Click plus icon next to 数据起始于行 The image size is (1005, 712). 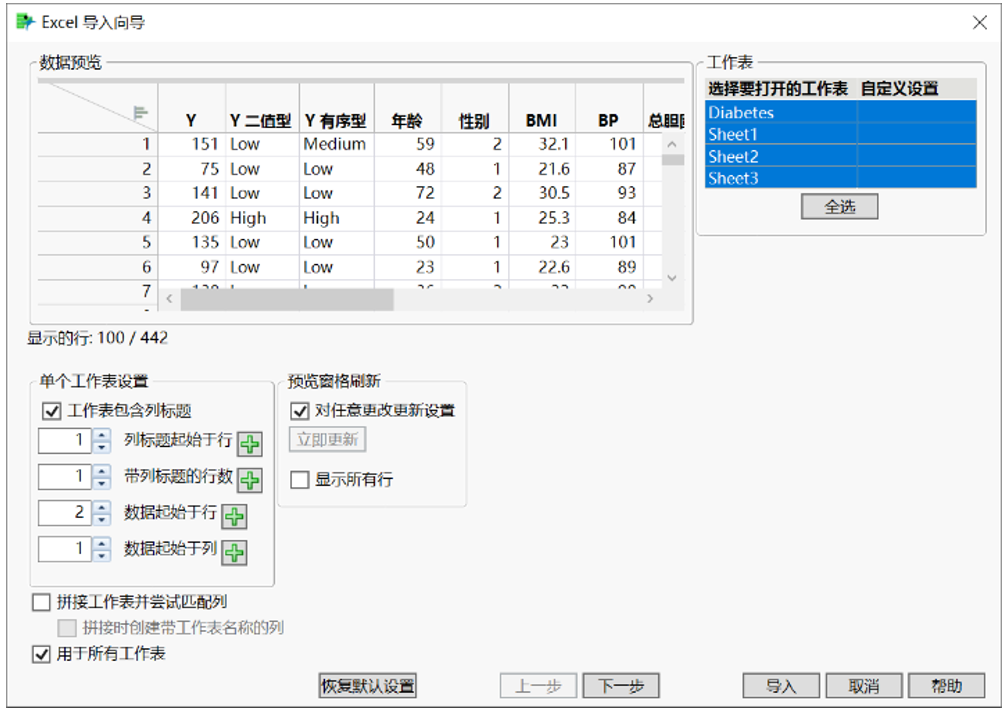[x=232, y=516]
